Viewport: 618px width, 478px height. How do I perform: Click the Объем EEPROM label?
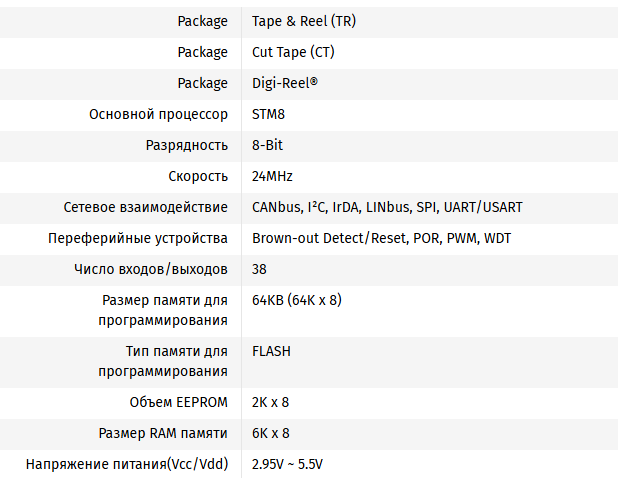pyautogui.click(x=179, y=402)
